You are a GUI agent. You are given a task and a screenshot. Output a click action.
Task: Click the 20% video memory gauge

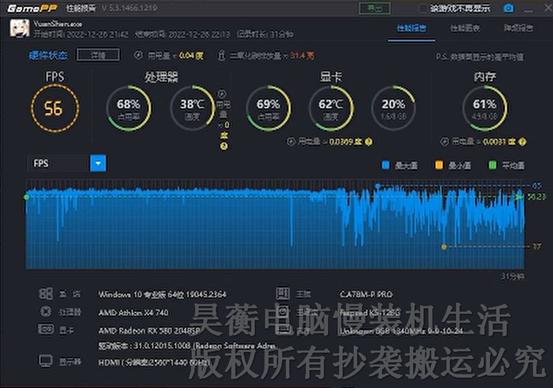click(393, 108)
